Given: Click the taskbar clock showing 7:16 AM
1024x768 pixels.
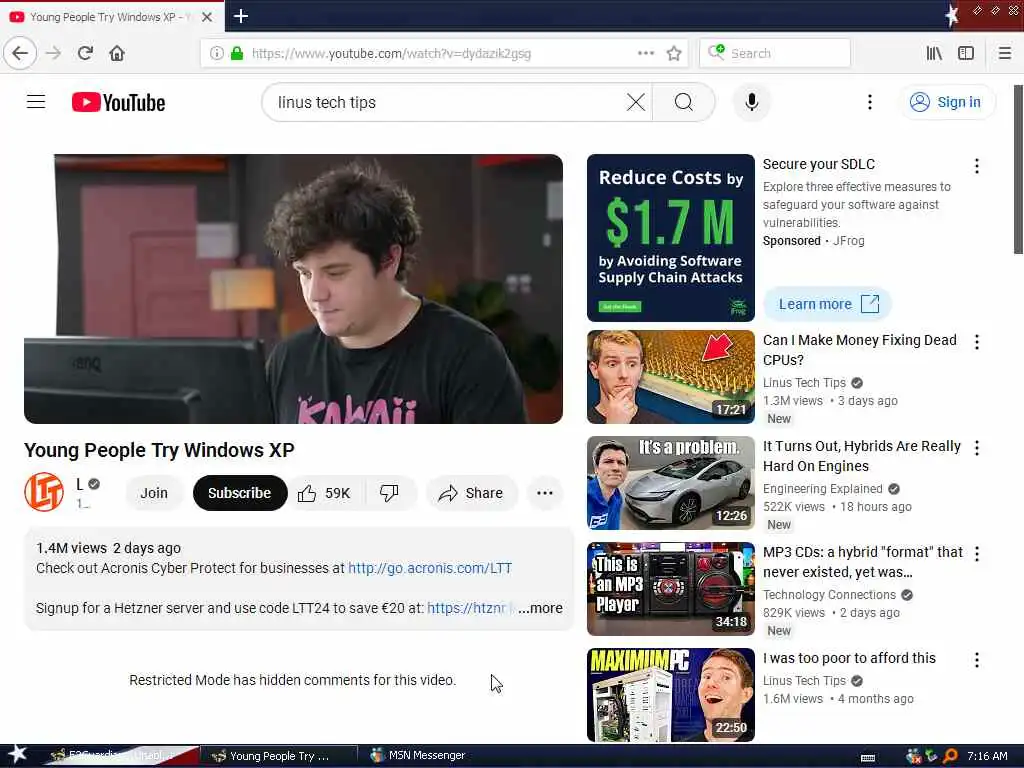Looking at the screenshot, I should (986, 756).
